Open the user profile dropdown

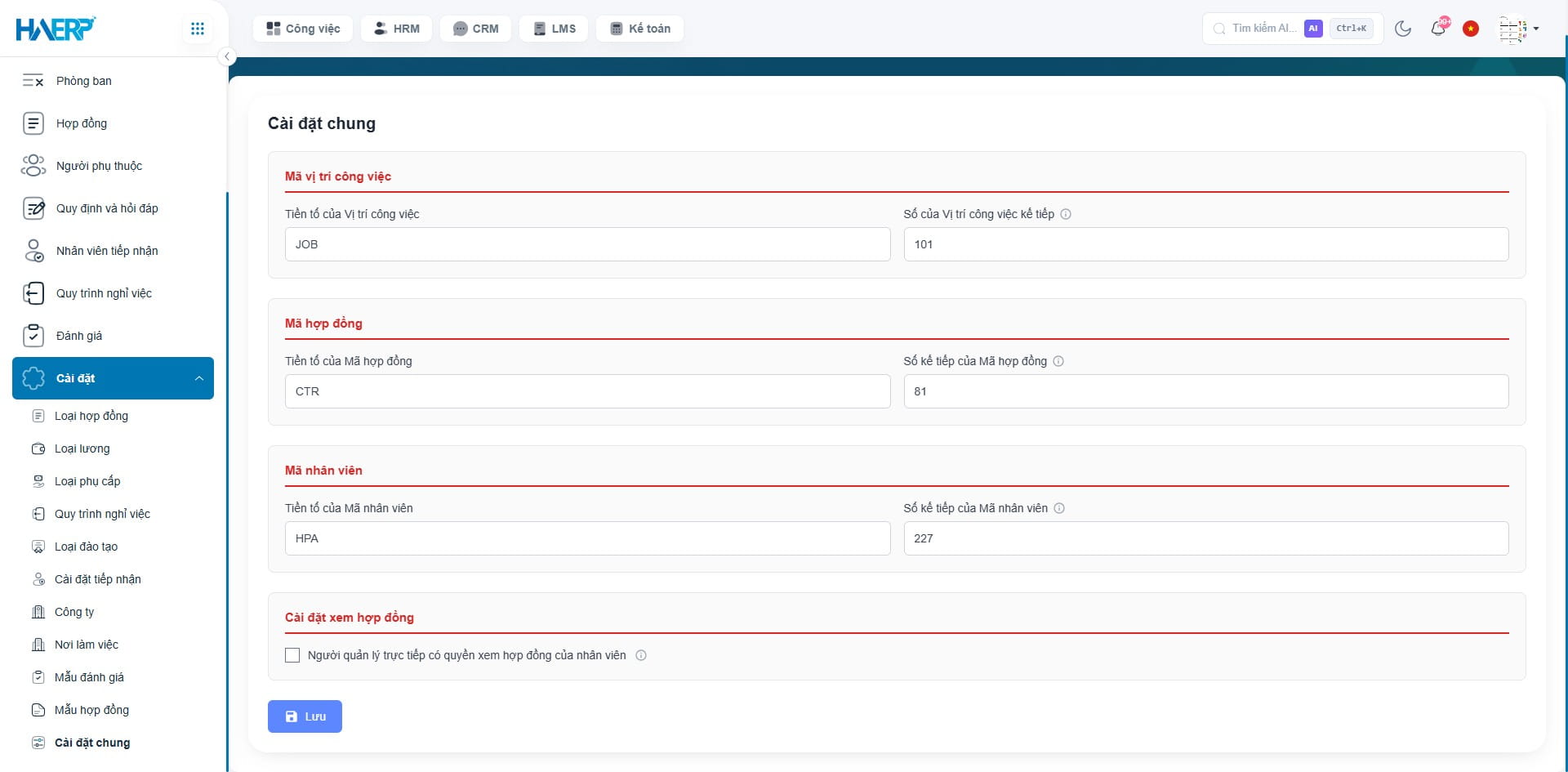(1519, 29)
